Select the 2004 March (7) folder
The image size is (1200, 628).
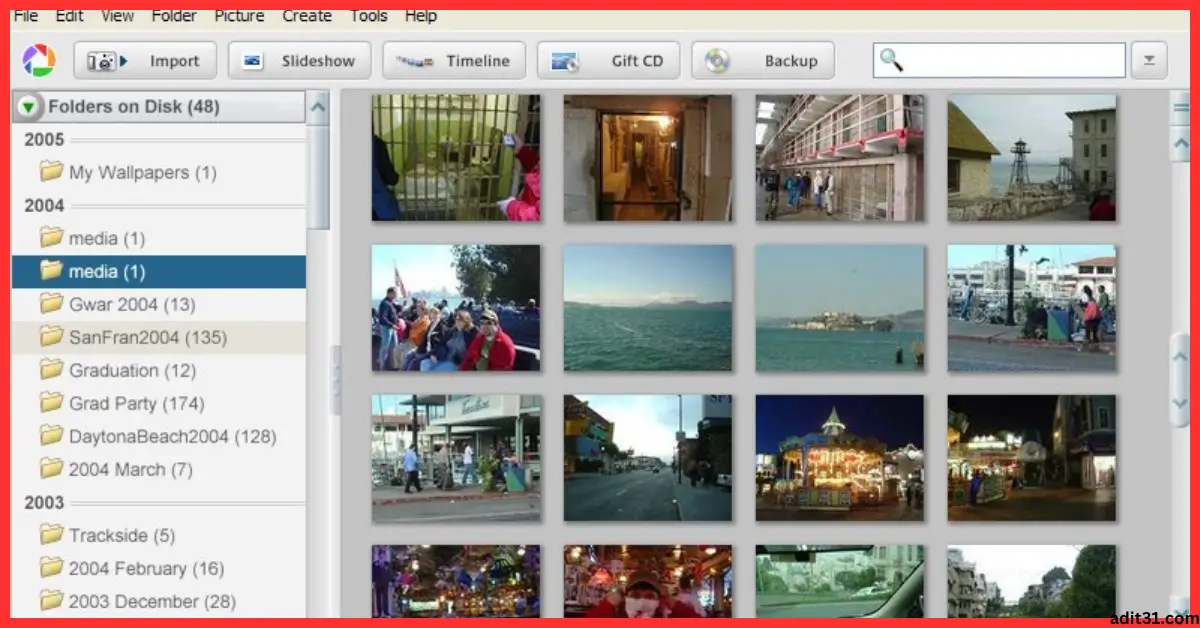pos(159,469)
